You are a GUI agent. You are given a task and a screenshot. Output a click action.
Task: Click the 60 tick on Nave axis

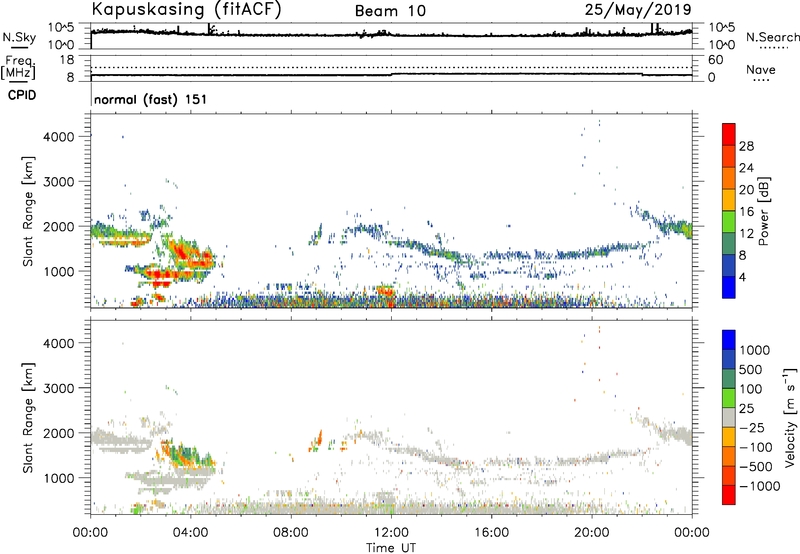[x=715, y=60]
